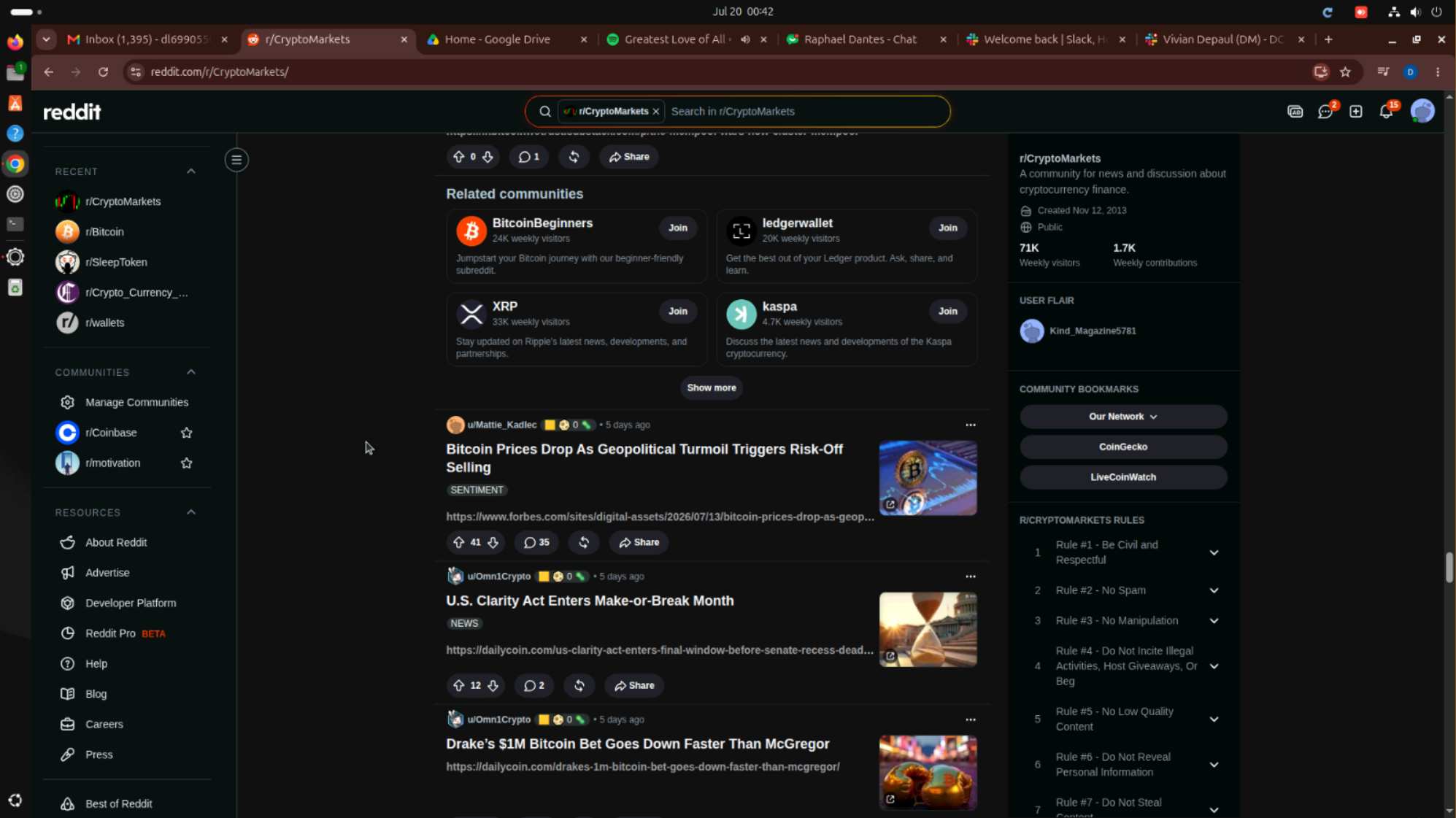Click the browser back arrow
Viewport: 1456px width, 818px height.
(48, 72)
